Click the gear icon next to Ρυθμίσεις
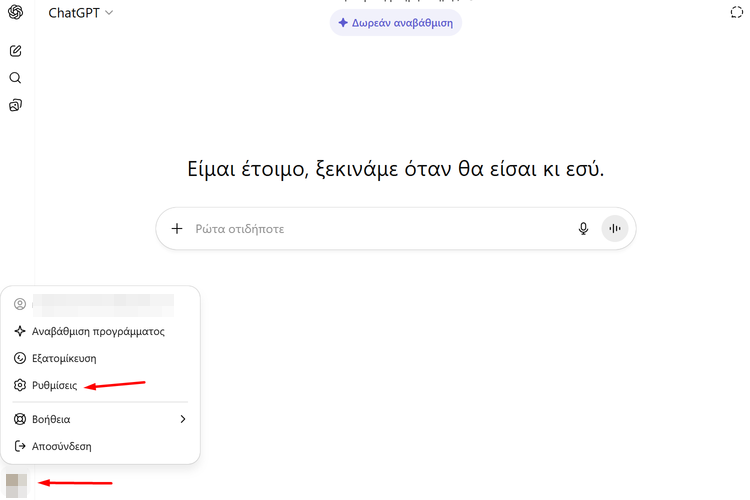 click(20, 385)
